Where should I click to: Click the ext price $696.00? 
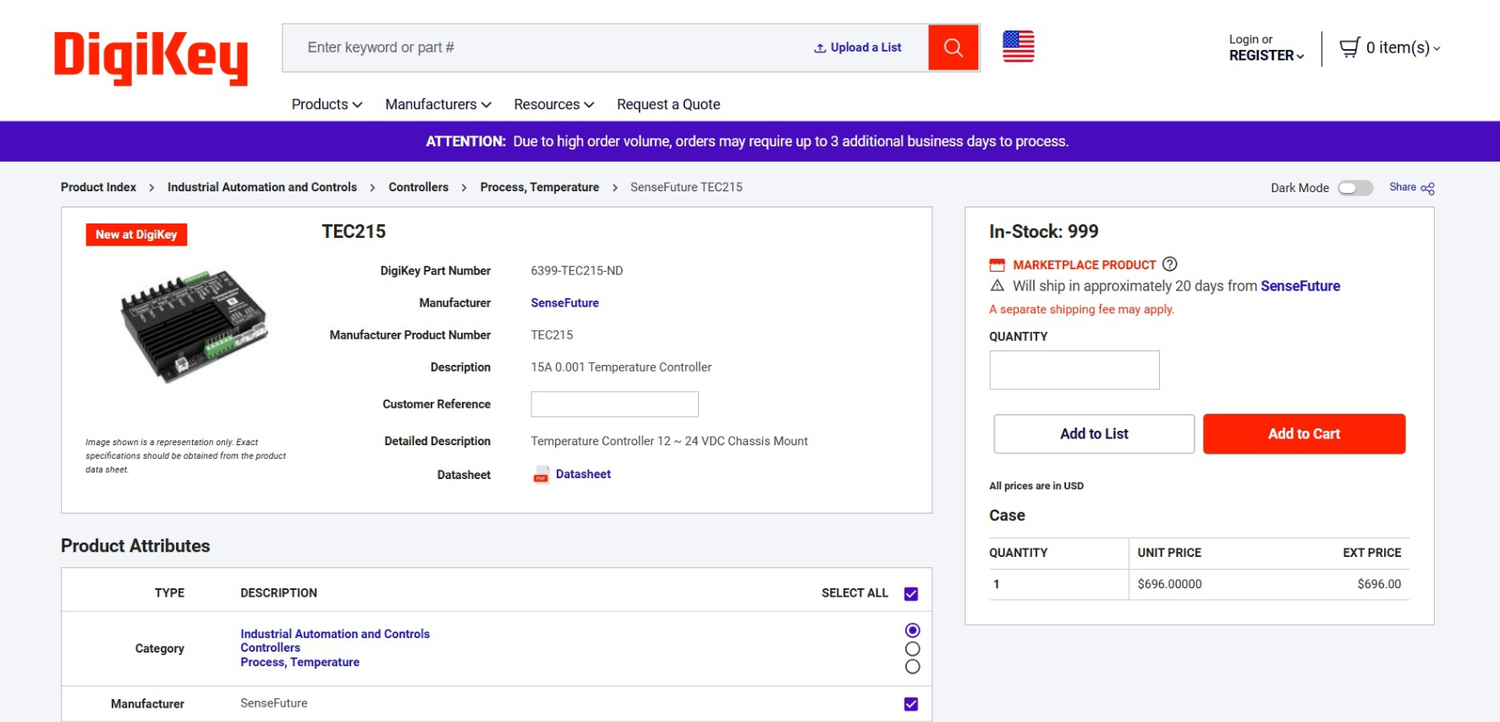1379,584
